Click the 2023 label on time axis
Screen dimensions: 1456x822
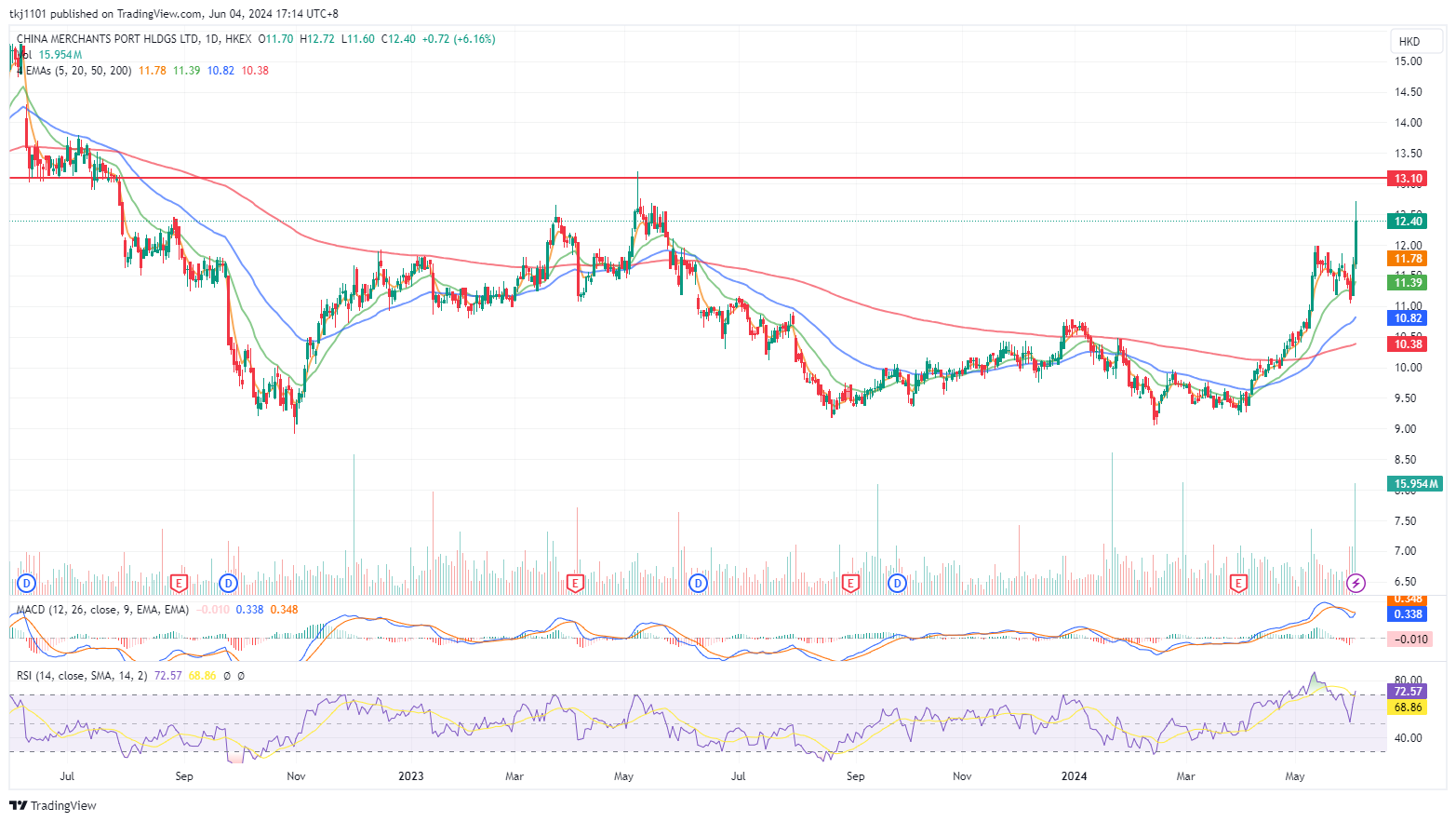click(410, 776)
